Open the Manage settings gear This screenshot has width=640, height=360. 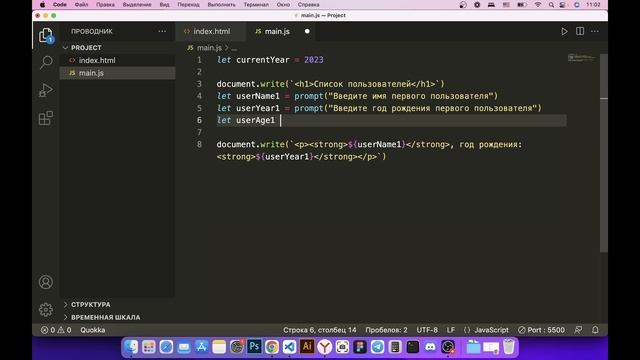click(46, 309)
